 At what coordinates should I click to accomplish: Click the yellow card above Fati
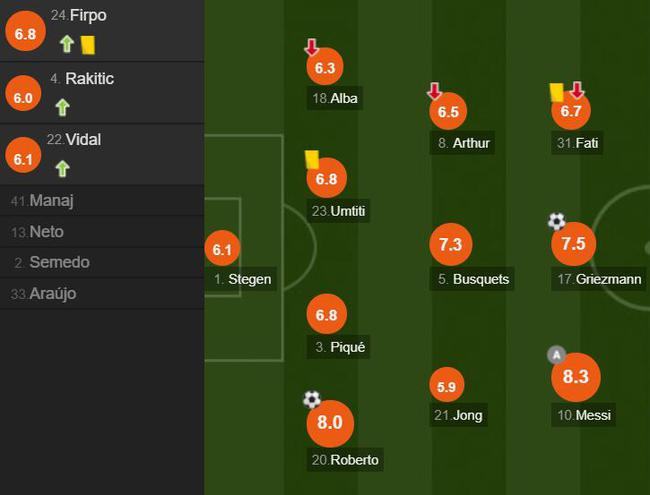[557, 92]
